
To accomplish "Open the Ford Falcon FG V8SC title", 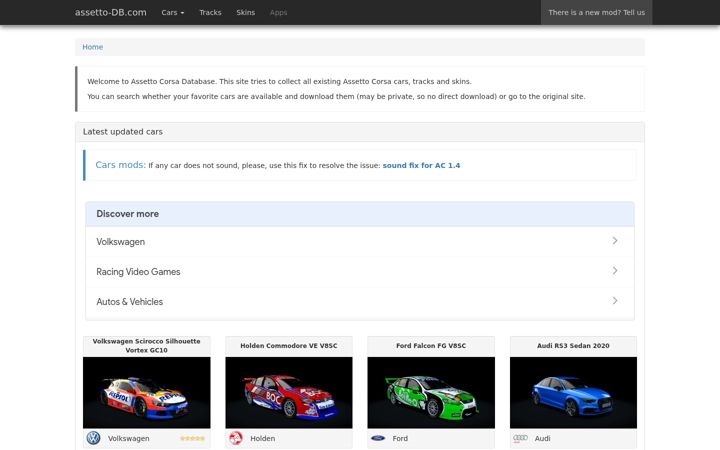I will (431, 346).
